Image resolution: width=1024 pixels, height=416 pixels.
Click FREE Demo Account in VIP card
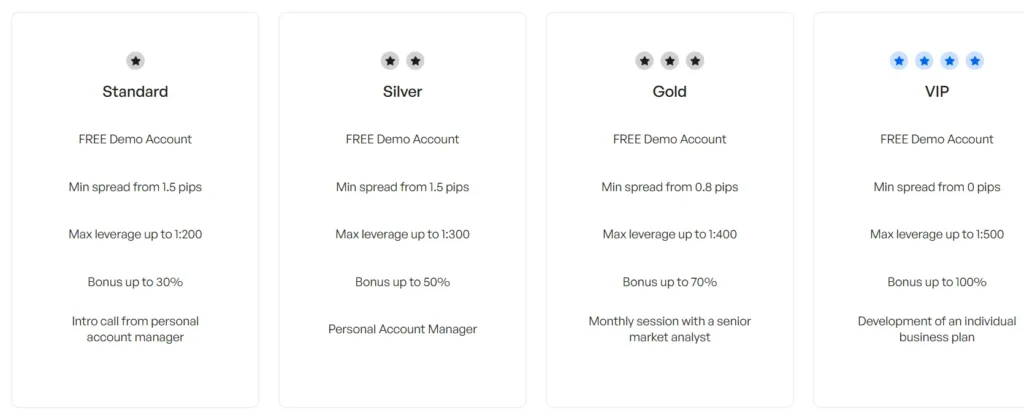pyautogui.click(x=937, y=139)
